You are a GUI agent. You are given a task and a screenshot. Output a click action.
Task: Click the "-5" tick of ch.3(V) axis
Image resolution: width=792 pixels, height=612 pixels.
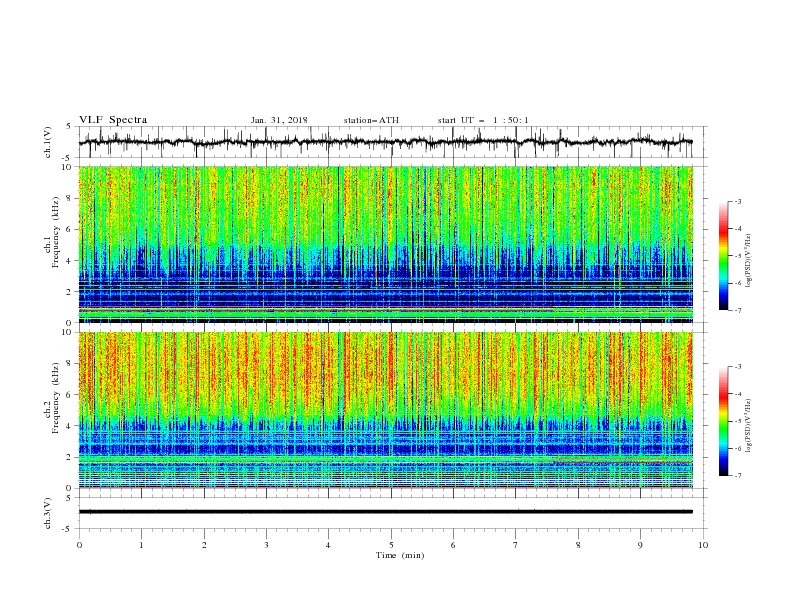pos(68,529)
